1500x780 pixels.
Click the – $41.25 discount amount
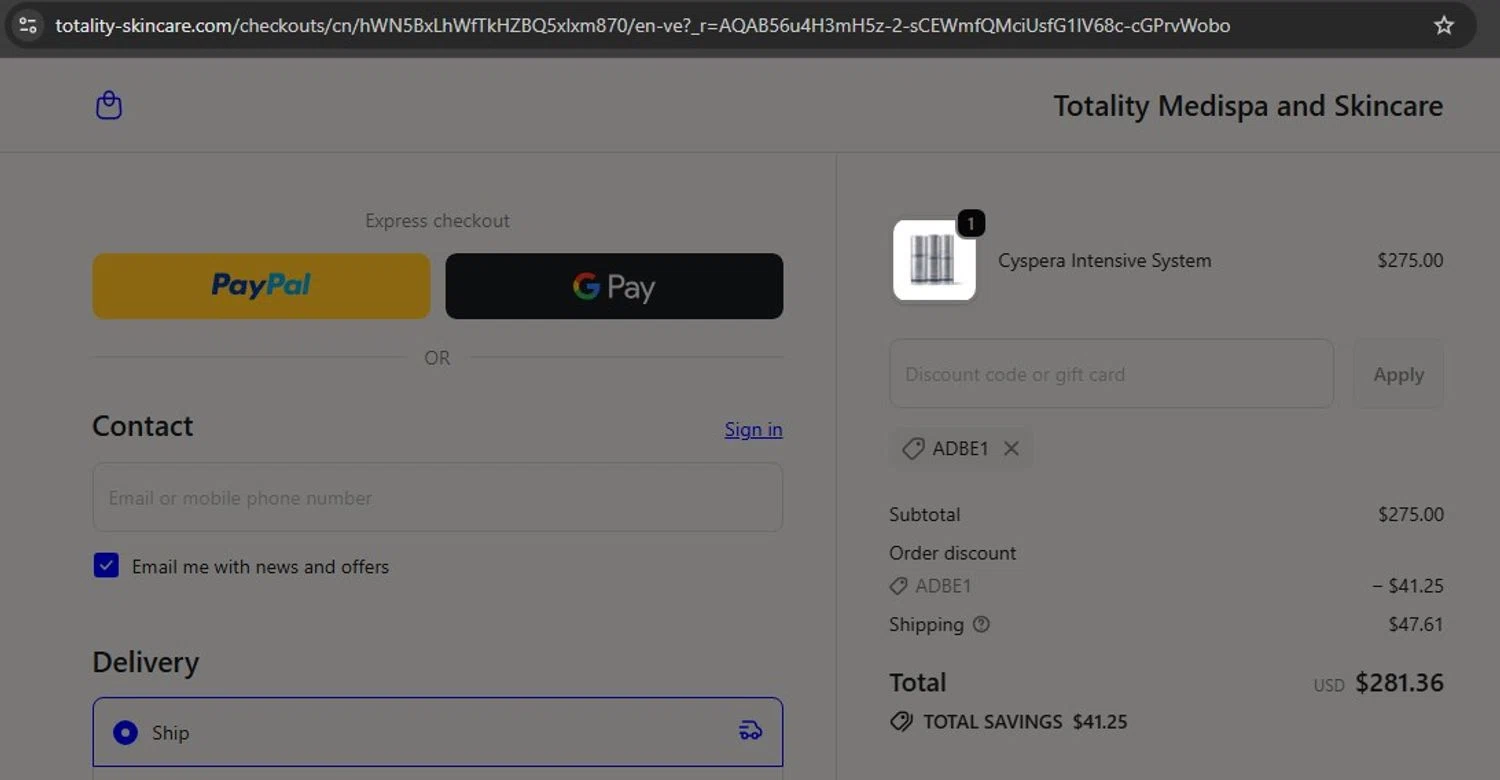click(1408, 586)
